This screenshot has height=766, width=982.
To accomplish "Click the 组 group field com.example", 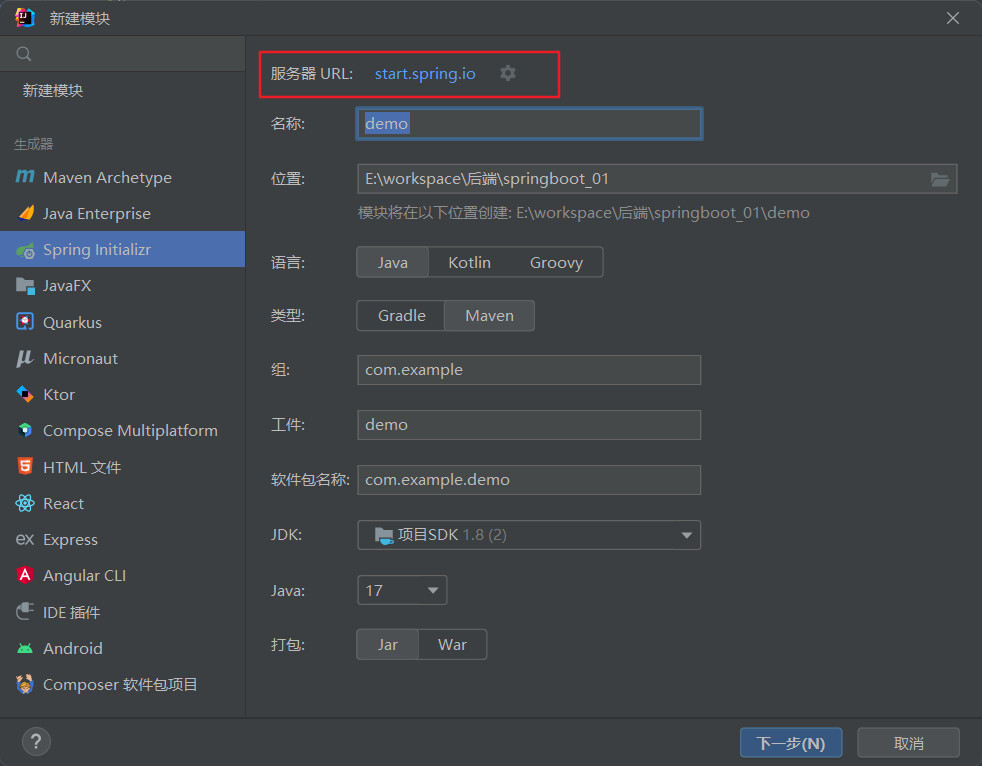I will [x=529, y=370].
